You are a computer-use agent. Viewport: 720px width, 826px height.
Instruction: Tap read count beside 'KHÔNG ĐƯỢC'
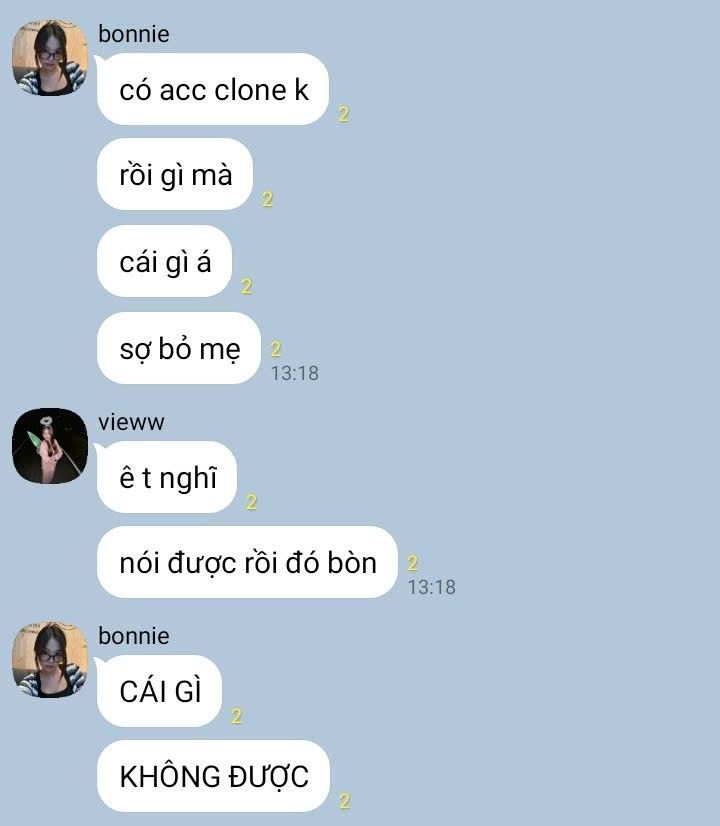pos(344,801)
